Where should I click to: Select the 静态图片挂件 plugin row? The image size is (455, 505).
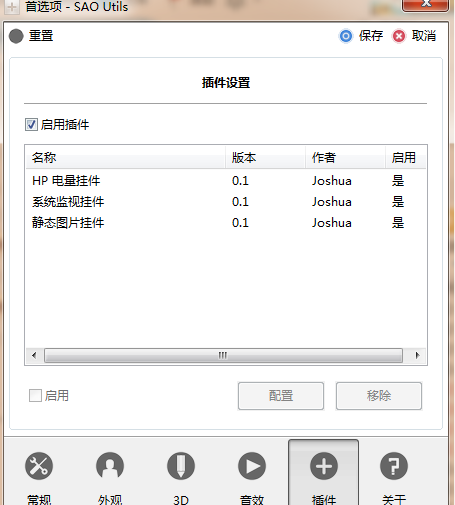[x=226, y=223]
